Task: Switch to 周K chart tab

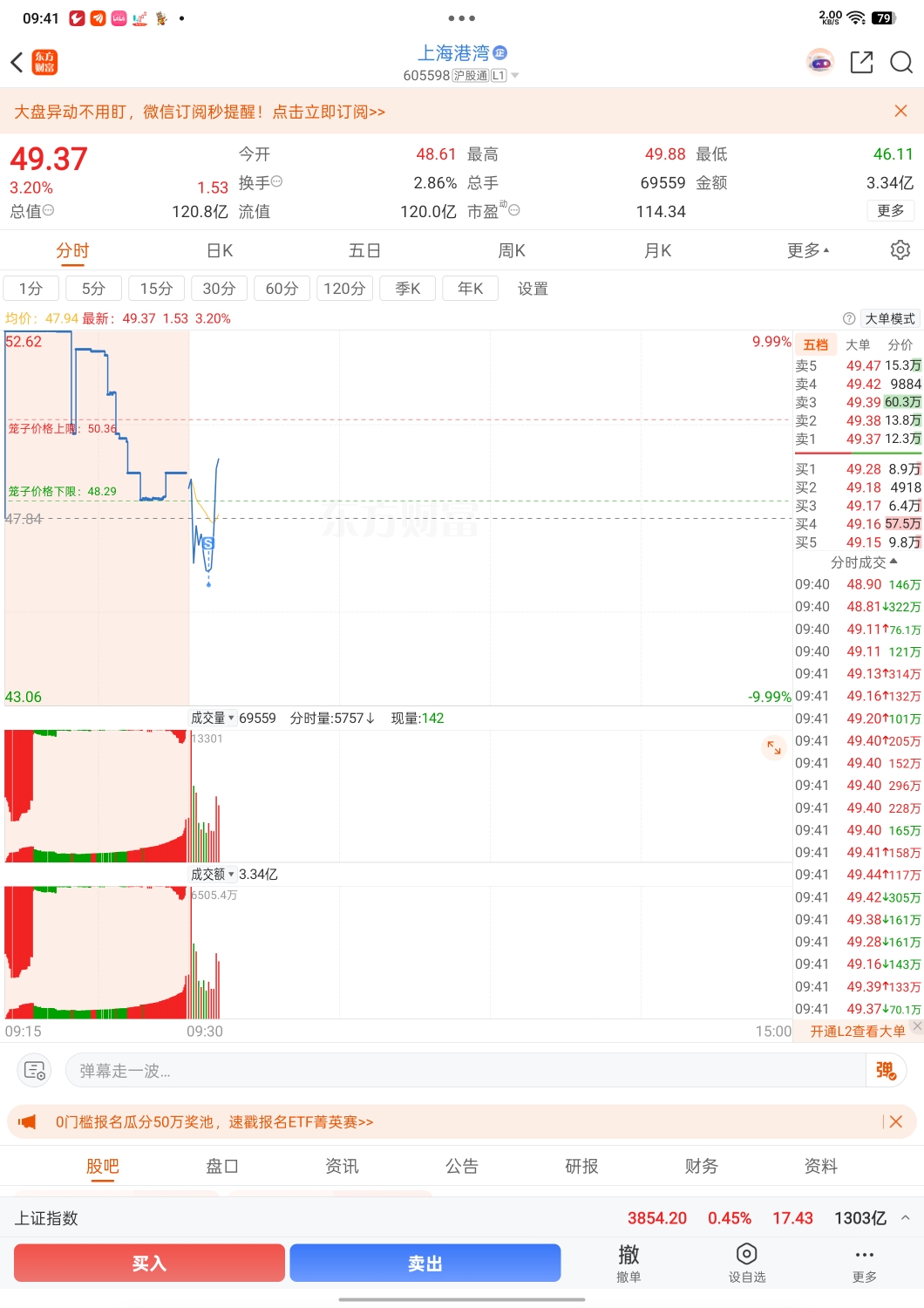Action: tap(512, 251)
